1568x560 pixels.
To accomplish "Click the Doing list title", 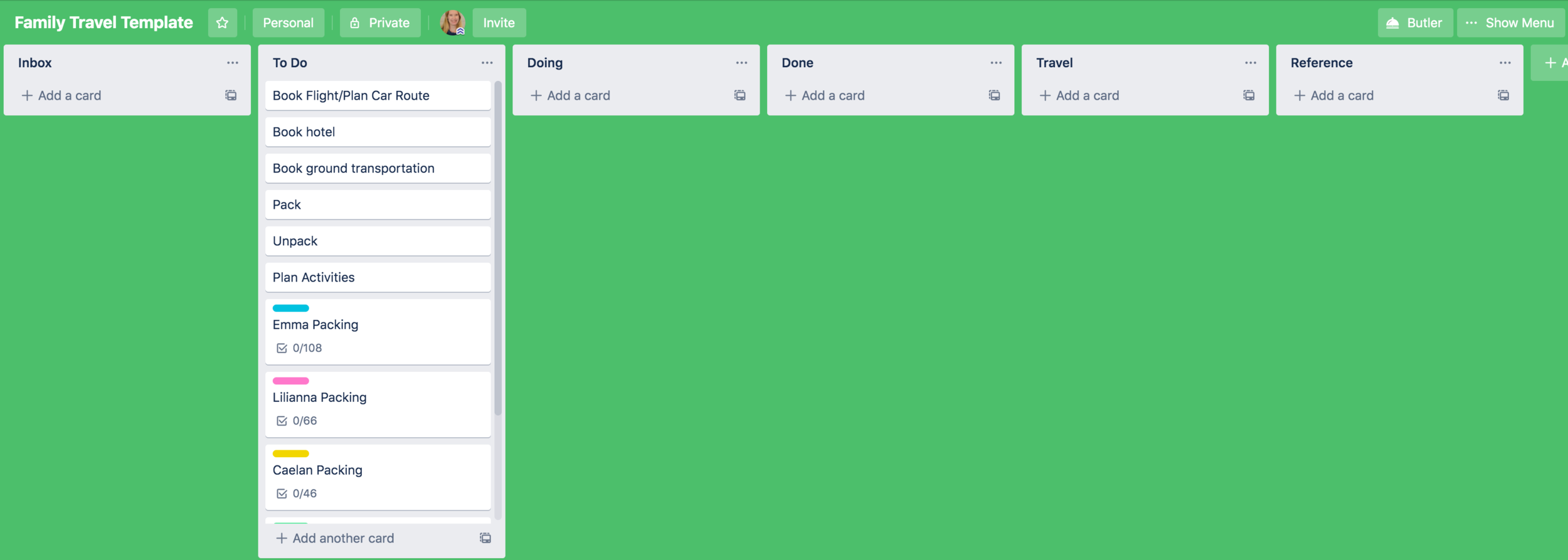I will pos(545,63).
